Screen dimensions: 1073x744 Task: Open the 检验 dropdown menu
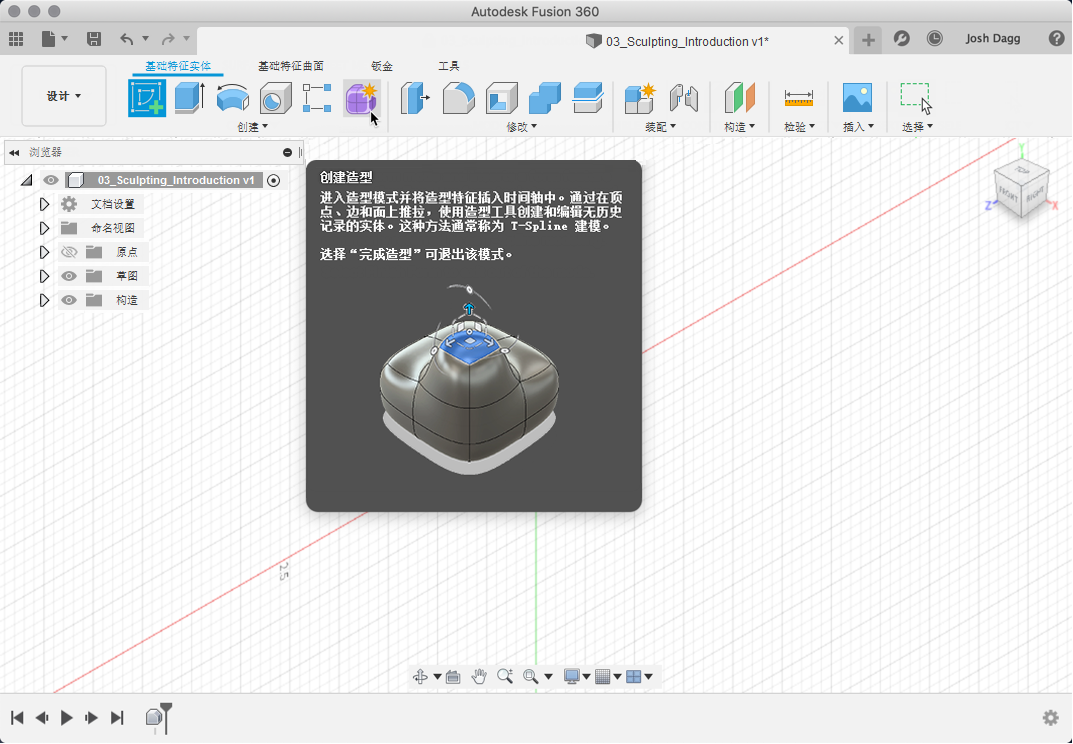pyautogui.click(x=799, y=127)
